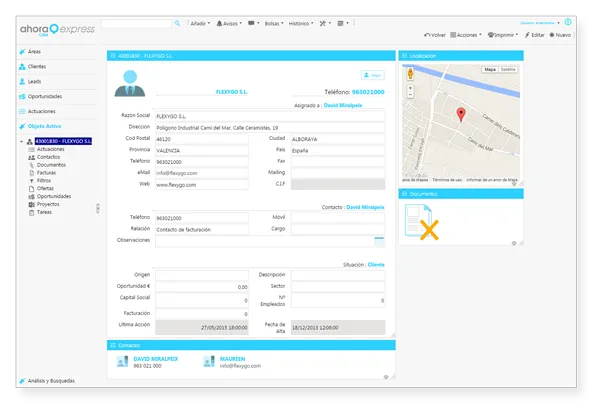
Task: Select 43001830 - FLEXYGO S.L. tree item
Action: pos(63,141)
